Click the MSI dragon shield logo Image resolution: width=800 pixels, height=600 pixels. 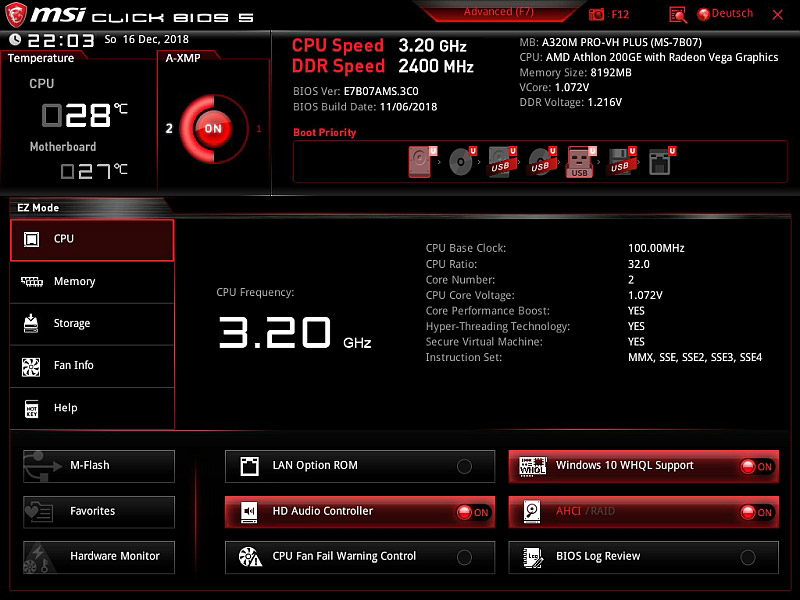tap(15, 15)
